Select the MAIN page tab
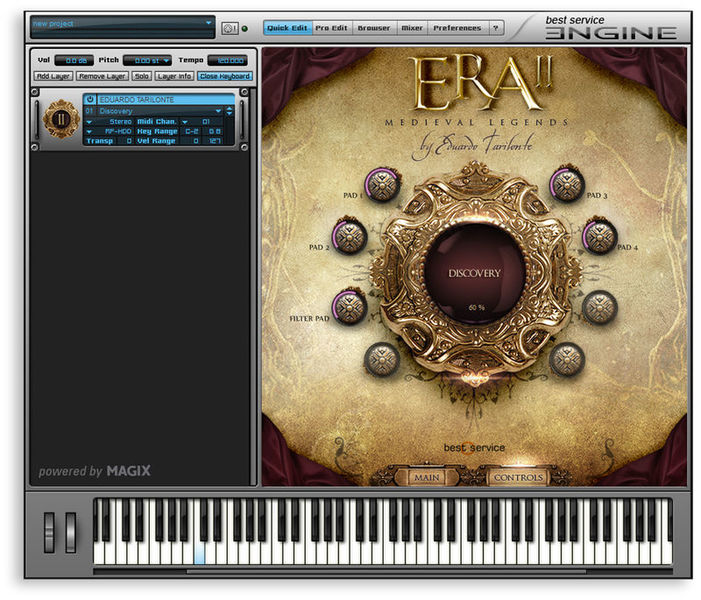 point(427,477)
